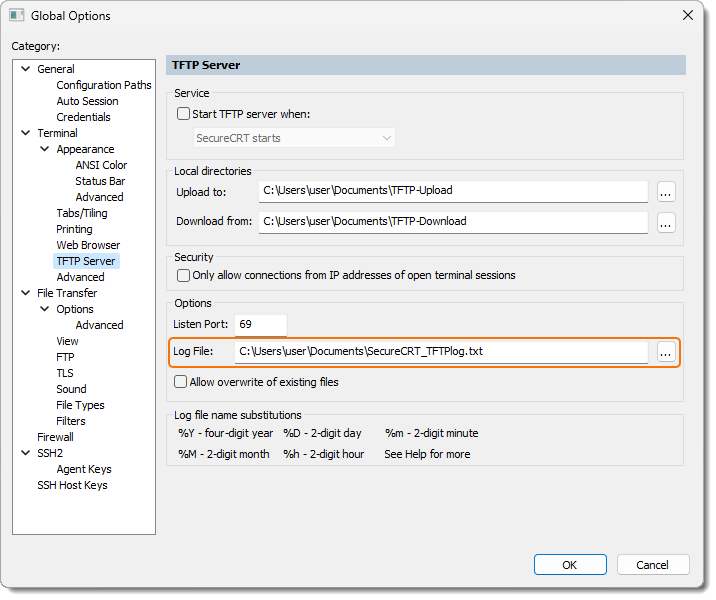
Task: Open the SecureCRT starts dropdown
Action: tap(294, 138)
